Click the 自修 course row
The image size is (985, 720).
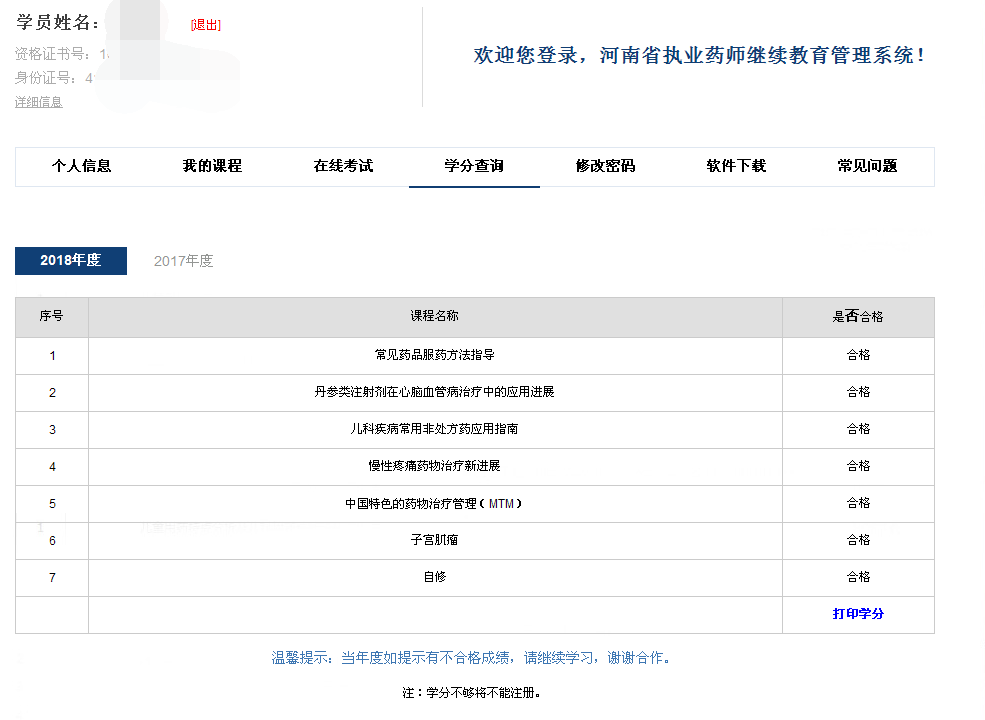[434, 577]
